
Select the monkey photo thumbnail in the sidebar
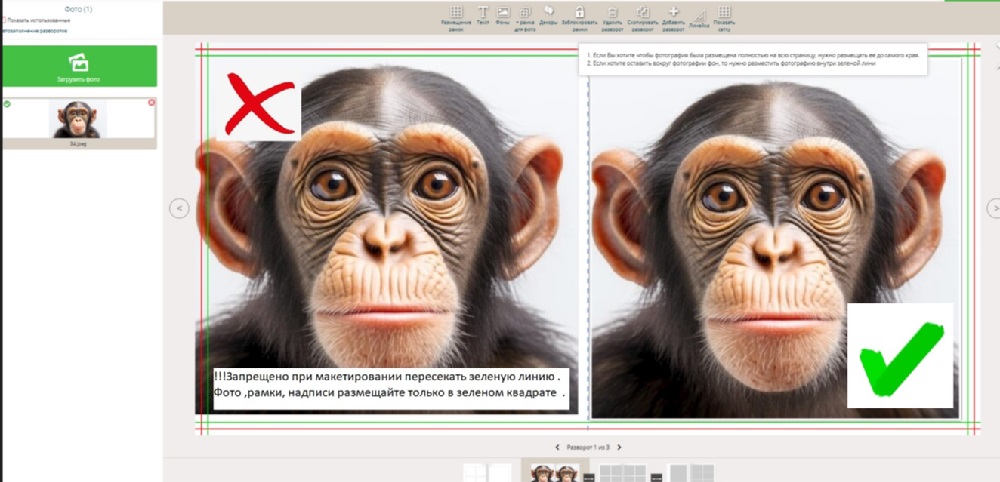pyautogui.click(x=78, y=120)
